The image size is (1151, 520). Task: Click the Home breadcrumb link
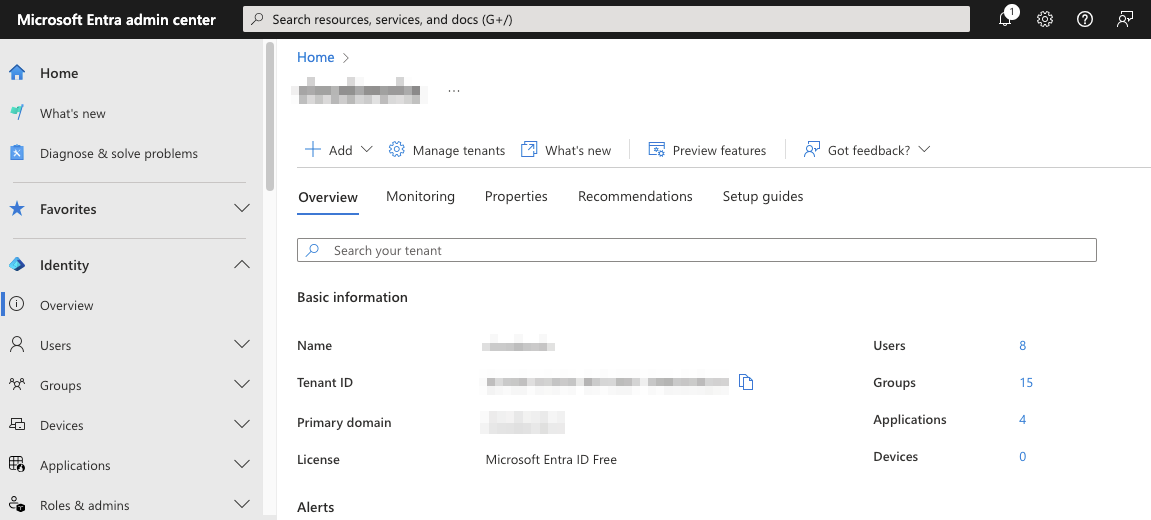click(x=316, y=57)
